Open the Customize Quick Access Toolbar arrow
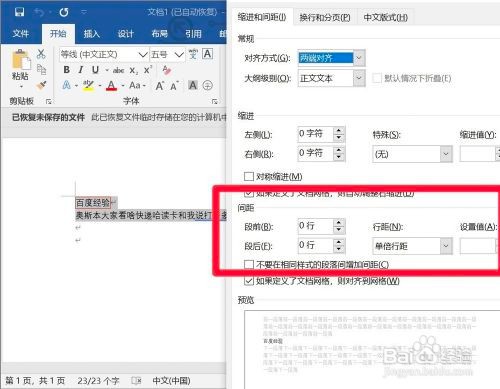The image size is (500, 389). [x=83, y=13]
